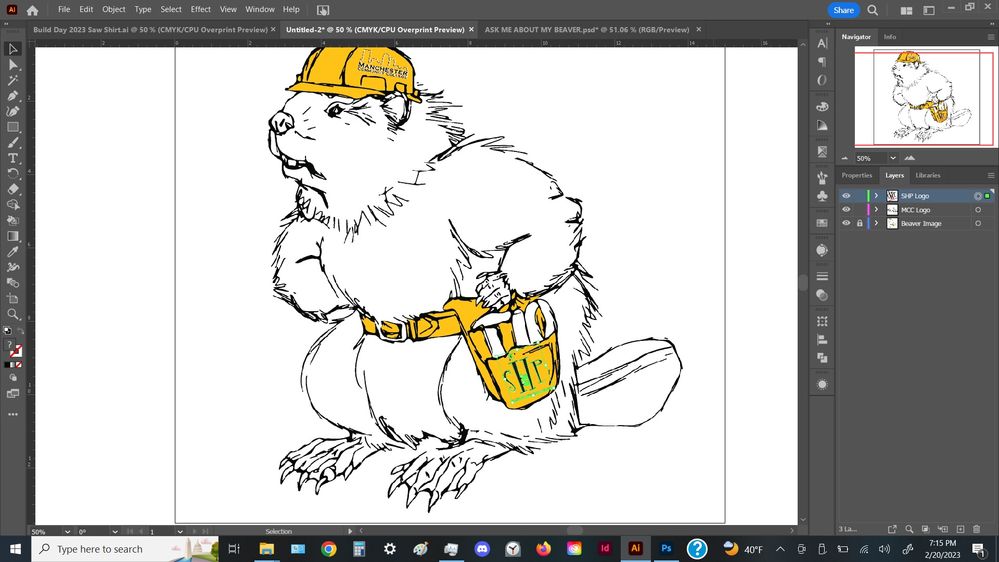Click the Fill color swatch
This screenshot has height=562, width=999.
pos(10,346)
